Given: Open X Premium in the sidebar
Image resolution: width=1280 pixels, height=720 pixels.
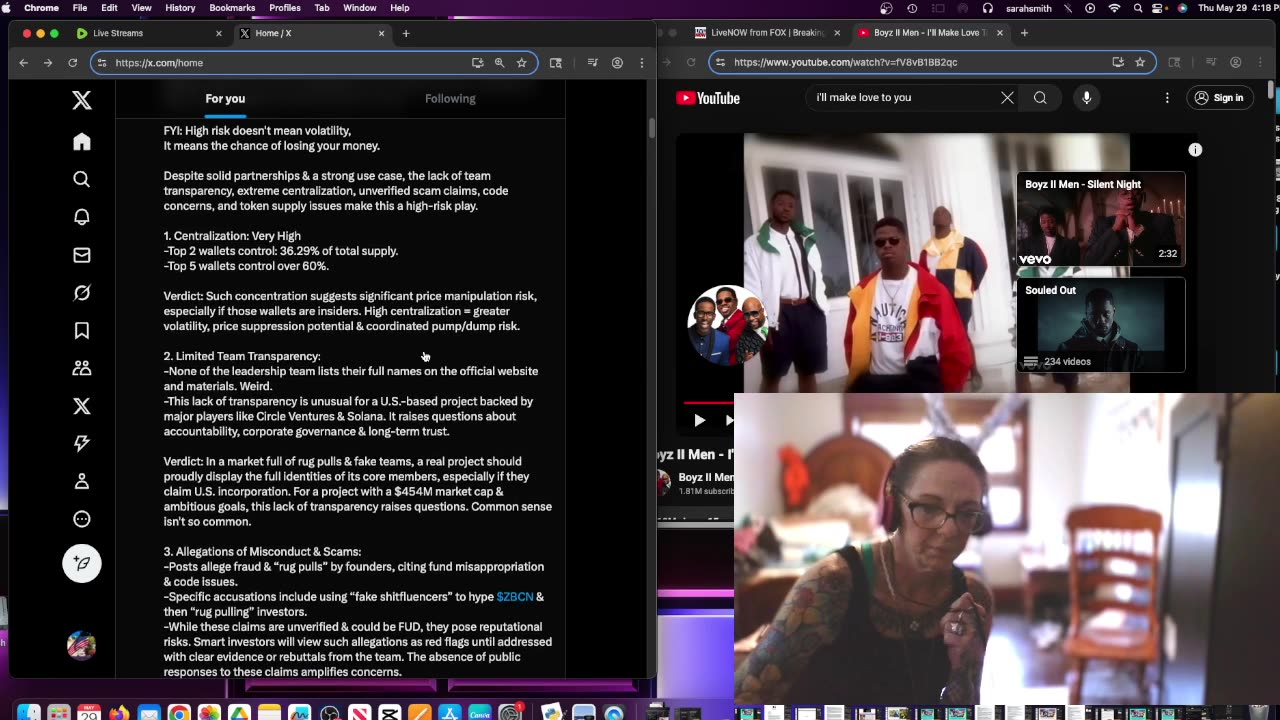Looking at the screenshot, I should coord(82,406).
